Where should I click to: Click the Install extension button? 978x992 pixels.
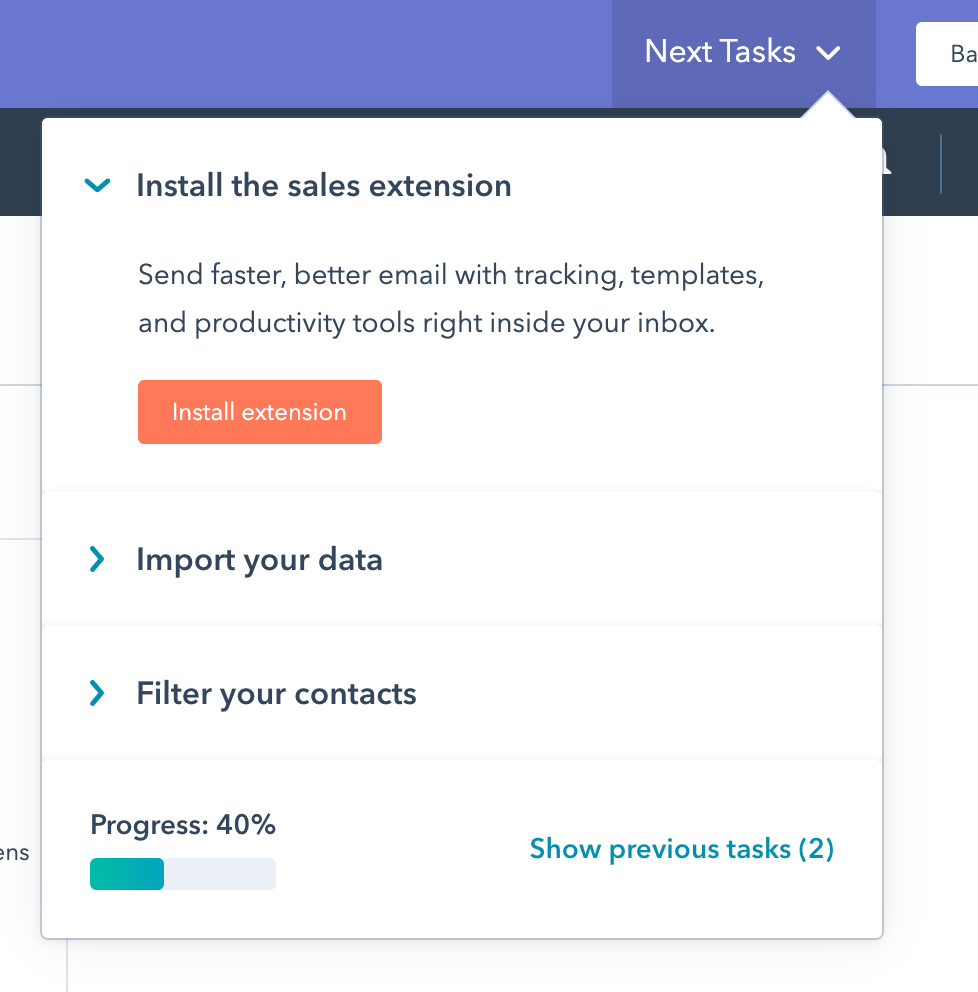(x=259, y=411)
